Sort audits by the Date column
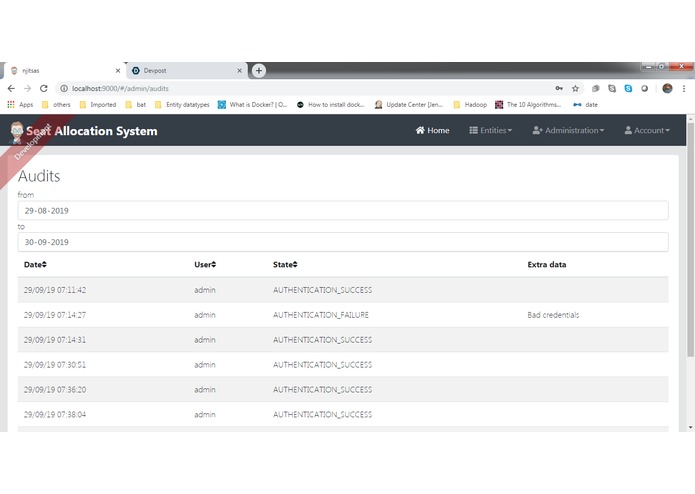 tap(35, 265)
